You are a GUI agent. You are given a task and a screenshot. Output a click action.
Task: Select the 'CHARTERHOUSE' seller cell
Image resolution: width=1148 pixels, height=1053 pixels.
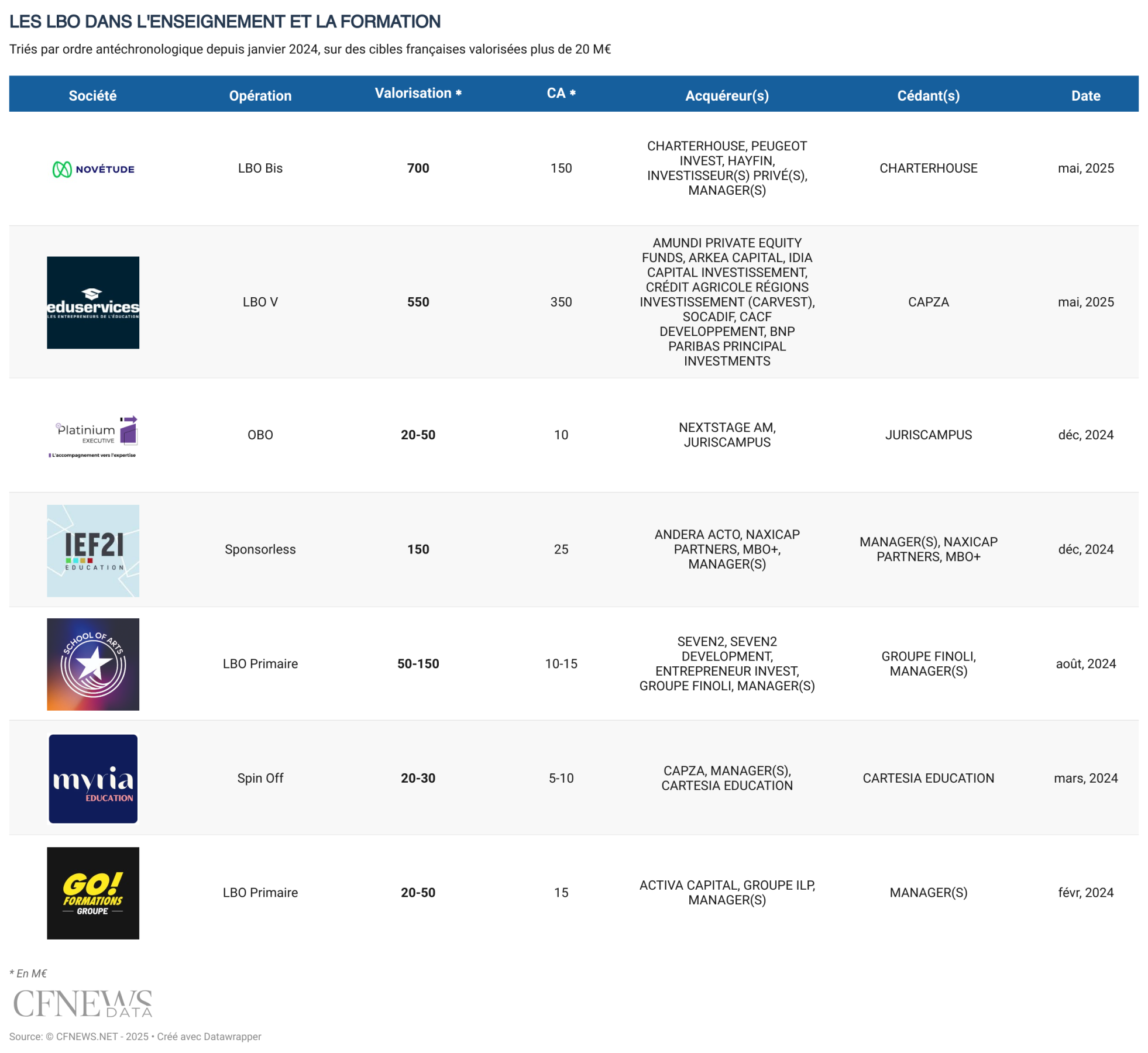point(928,168)
